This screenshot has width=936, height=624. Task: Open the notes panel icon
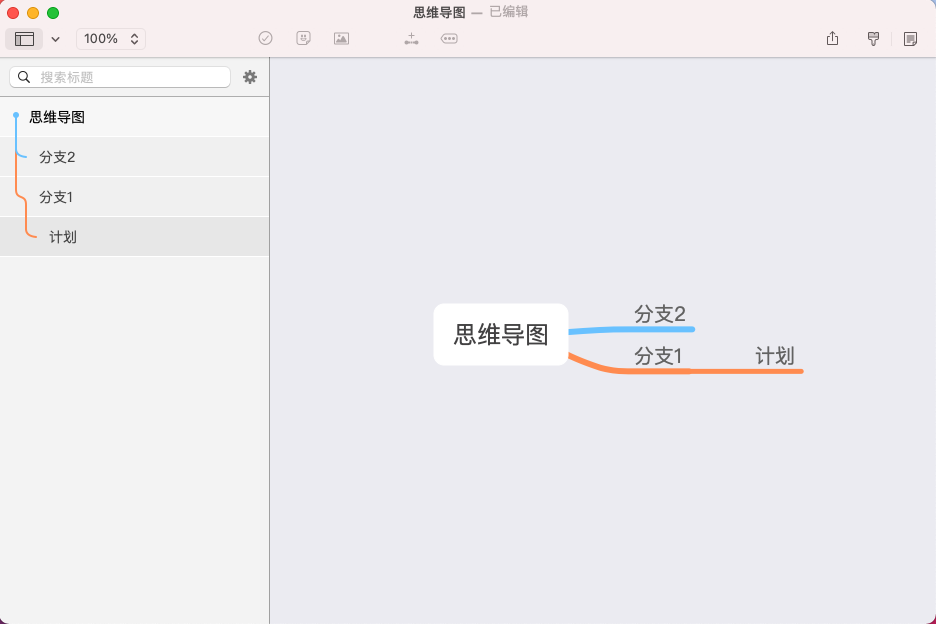tap(910, 39)
